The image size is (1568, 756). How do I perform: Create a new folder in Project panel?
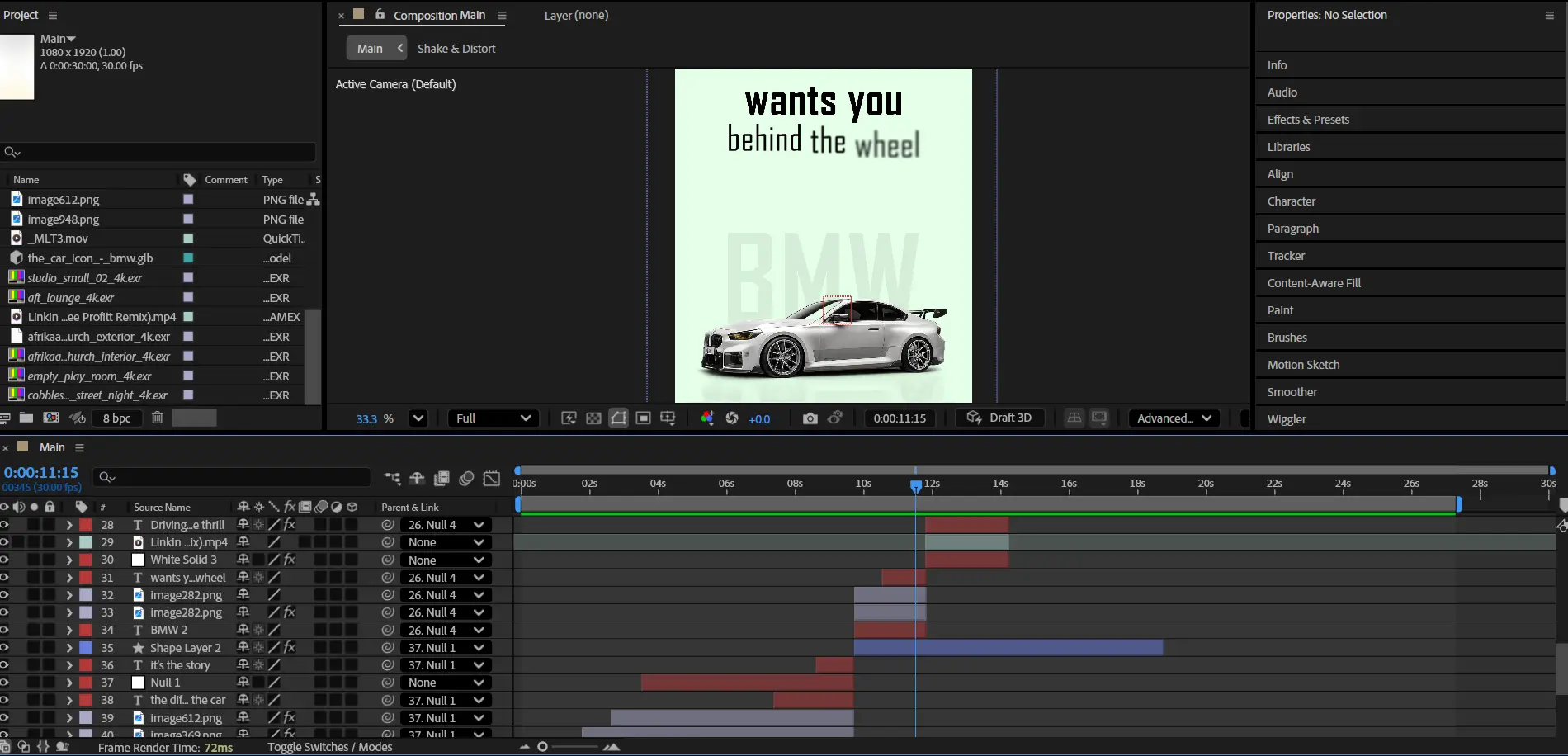click(26, 418)
